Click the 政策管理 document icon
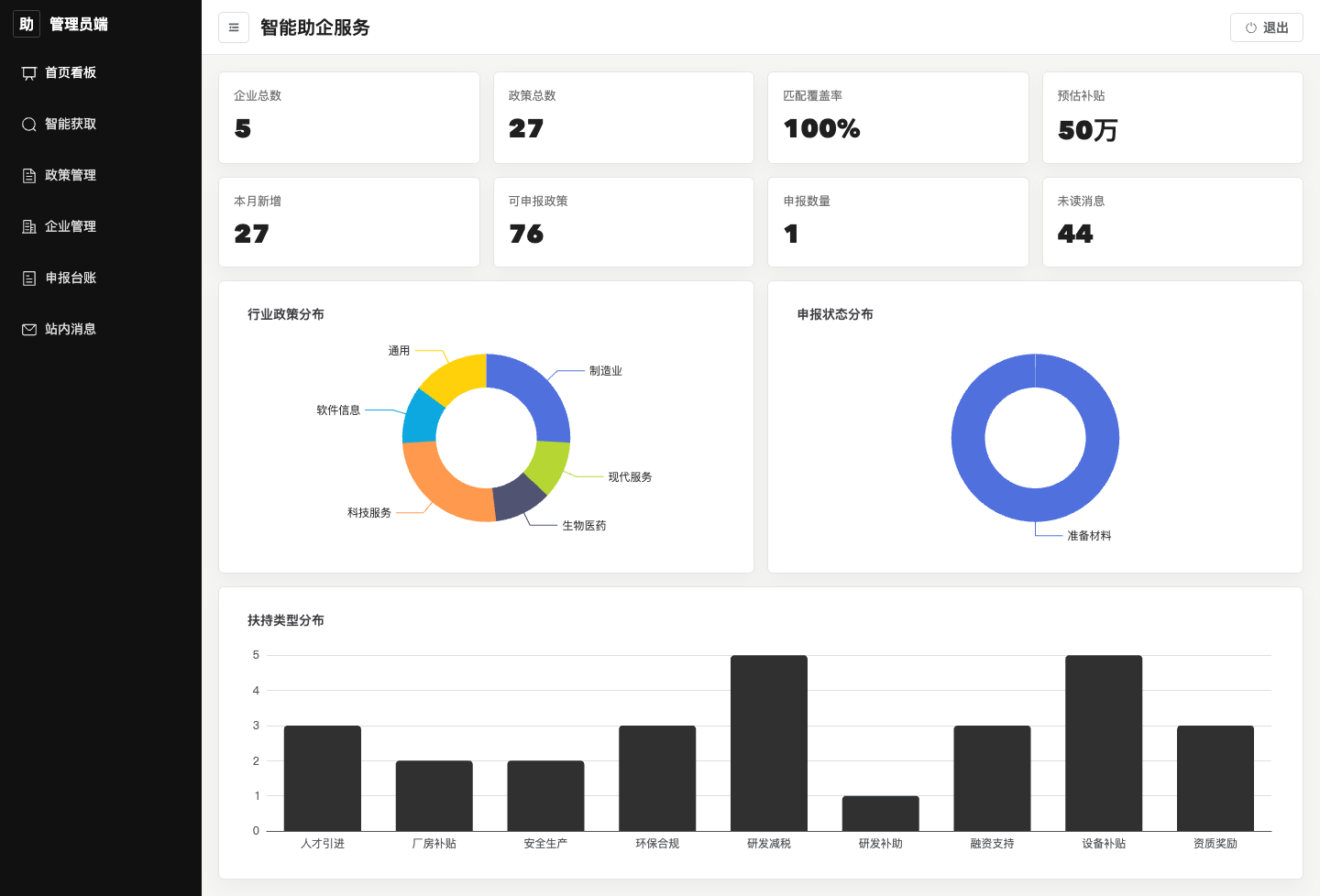Viewport: 1320px width, 896px height. point(29,176)
